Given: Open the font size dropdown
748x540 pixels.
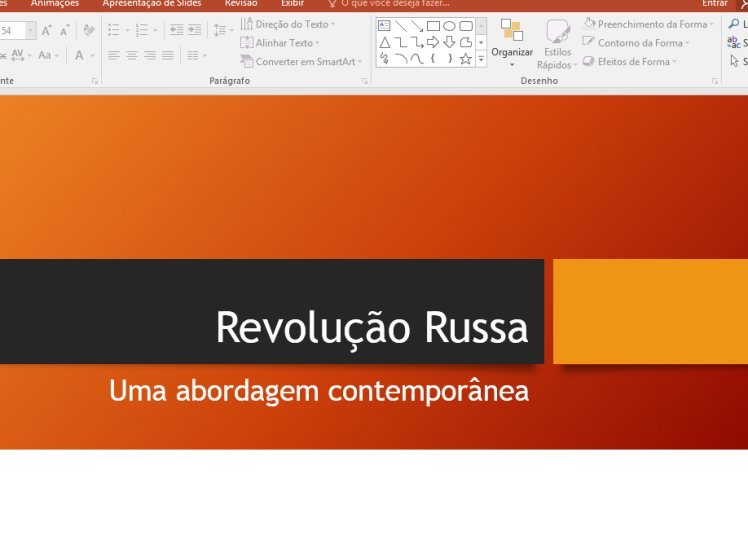Looking at the screenshot, I should pyautogui.click(x=31, y=31).
